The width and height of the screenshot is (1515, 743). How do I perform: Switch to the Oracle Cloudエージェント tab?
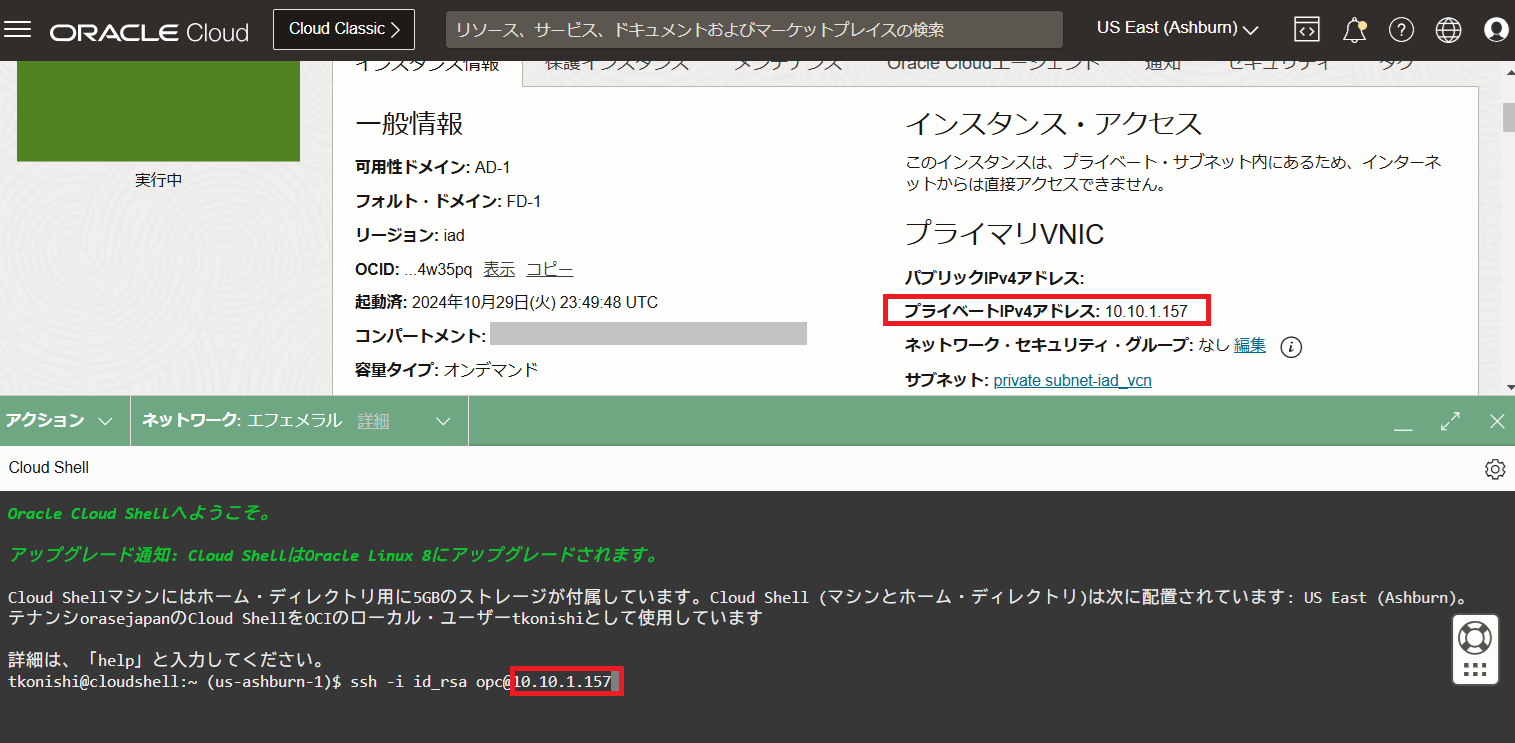993,66
